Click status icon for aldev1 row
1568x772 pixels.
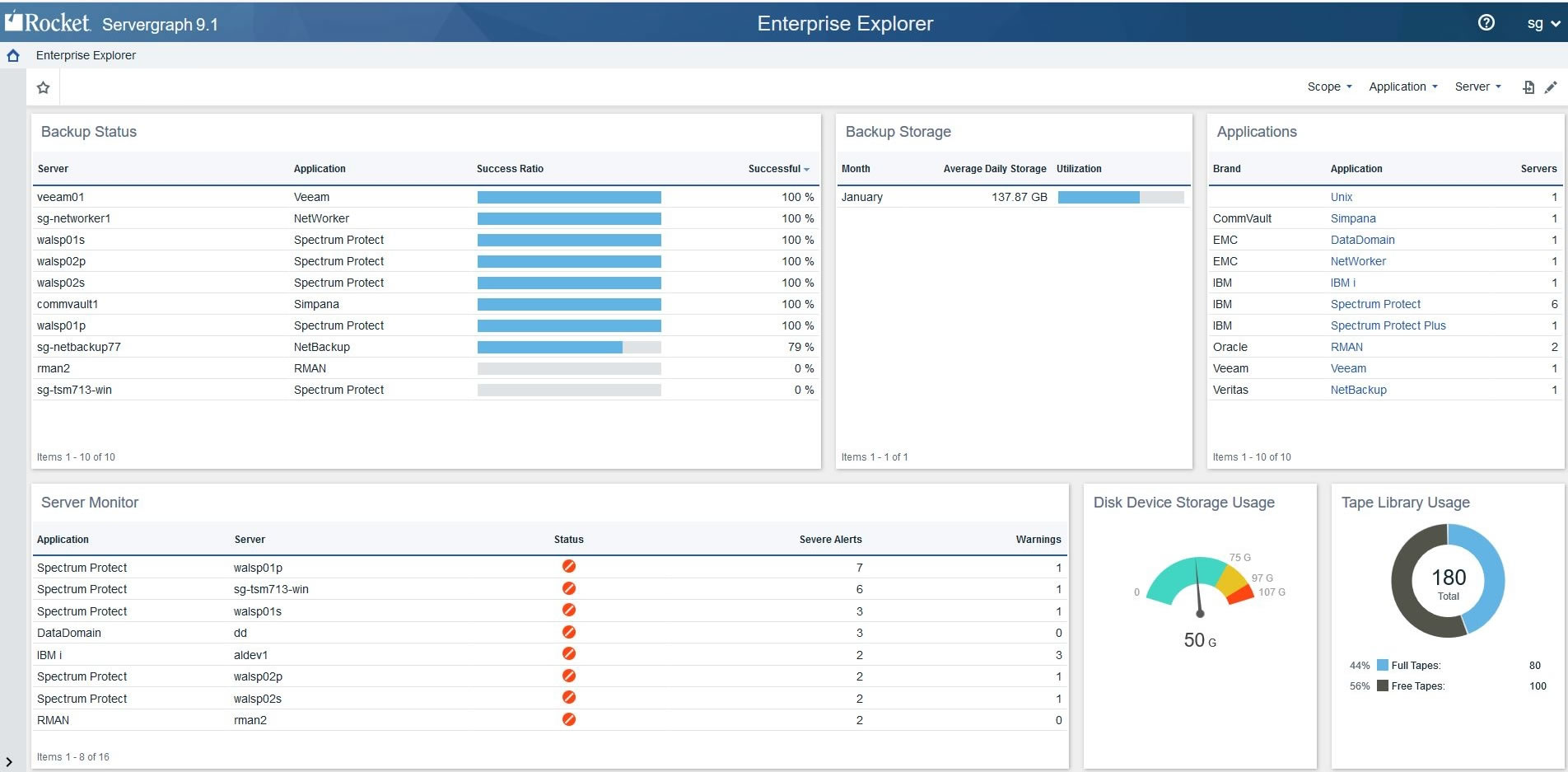(568, 654)
